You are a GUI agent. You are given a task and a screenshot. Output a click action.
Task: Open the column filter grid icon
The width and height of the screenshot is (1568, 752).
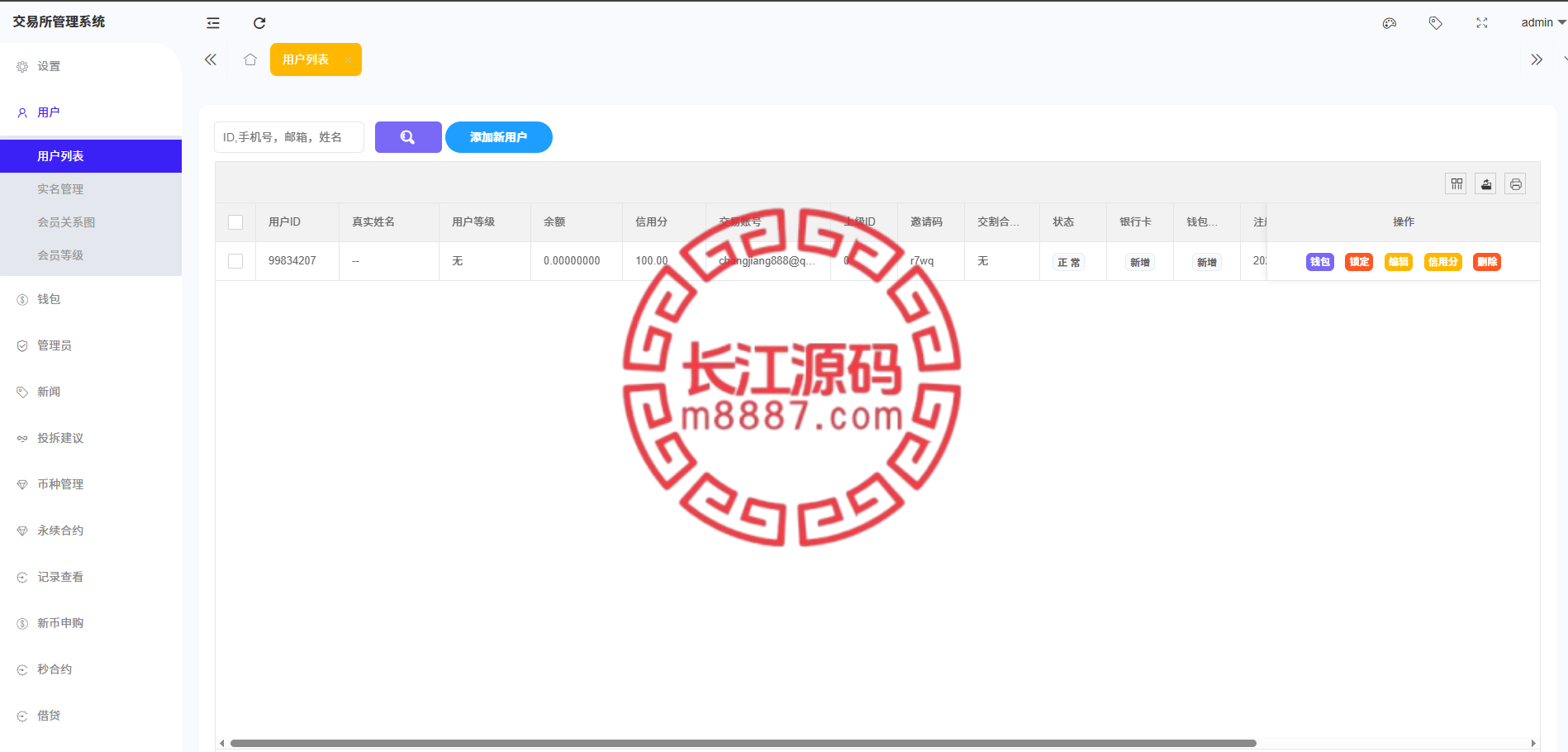(1456, 183)
